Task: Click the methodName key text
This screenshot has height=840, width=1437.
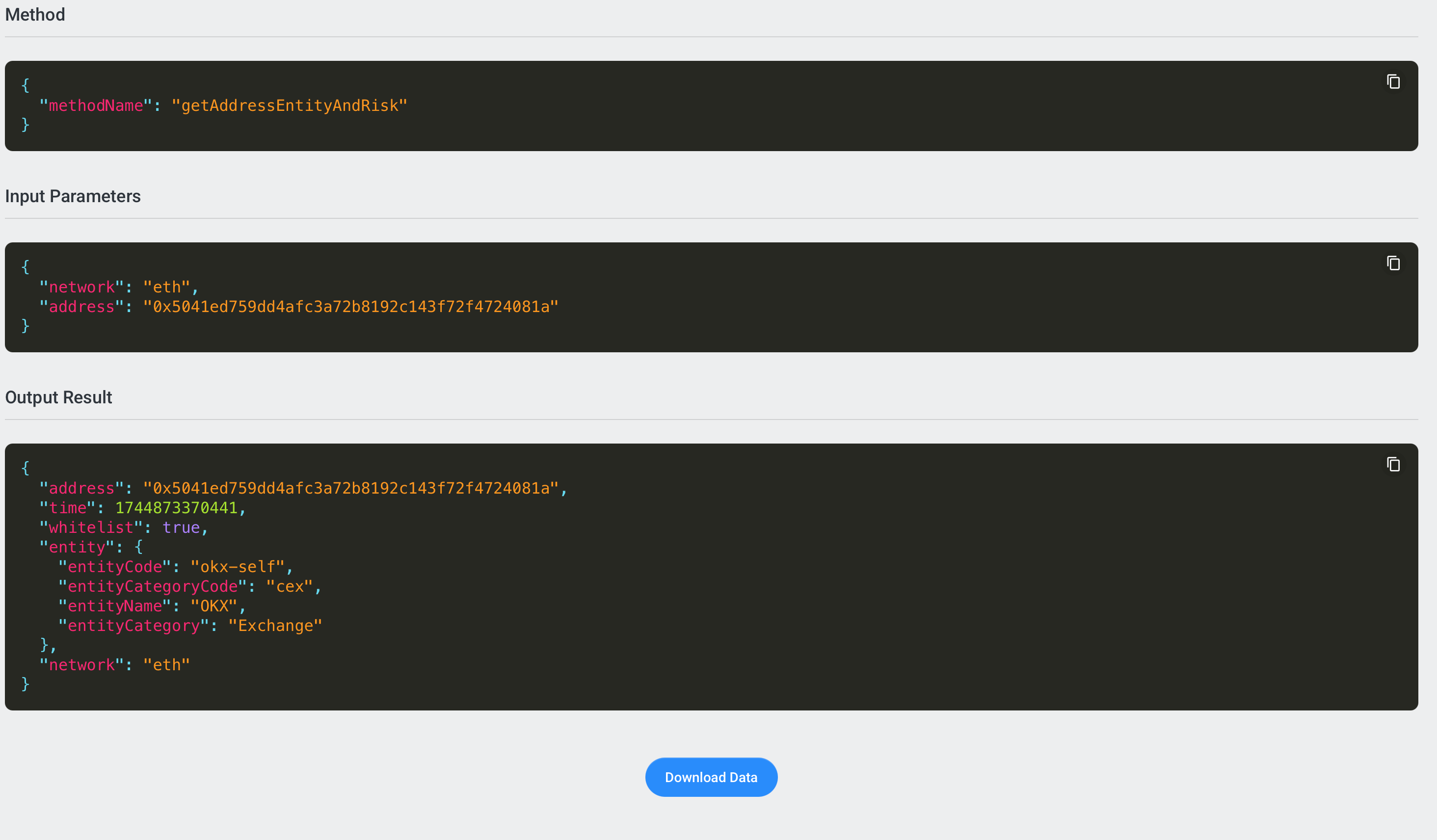Action: [95, 105]
